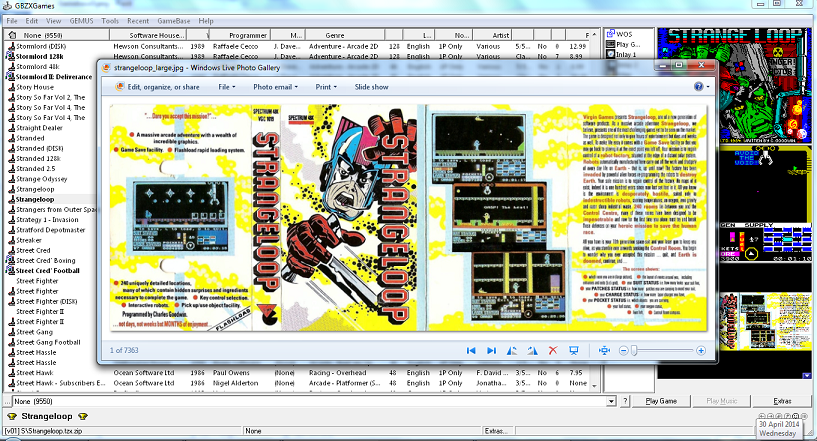The height and width of the screenshot is (441, 817).
Task: Open the GameBase menu
Action: 174,21
